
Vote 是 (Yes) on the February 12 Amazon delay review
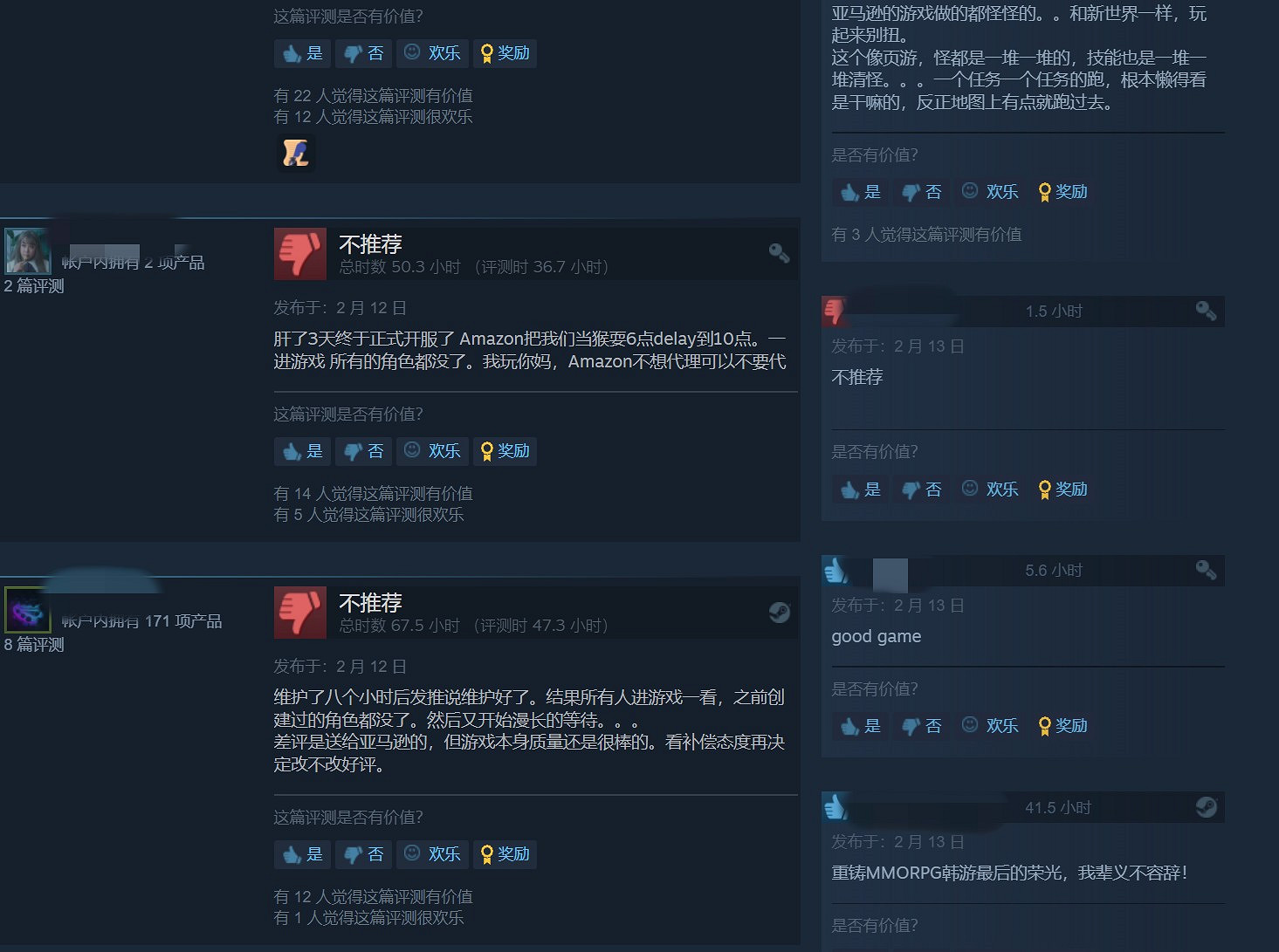point(302,451)
